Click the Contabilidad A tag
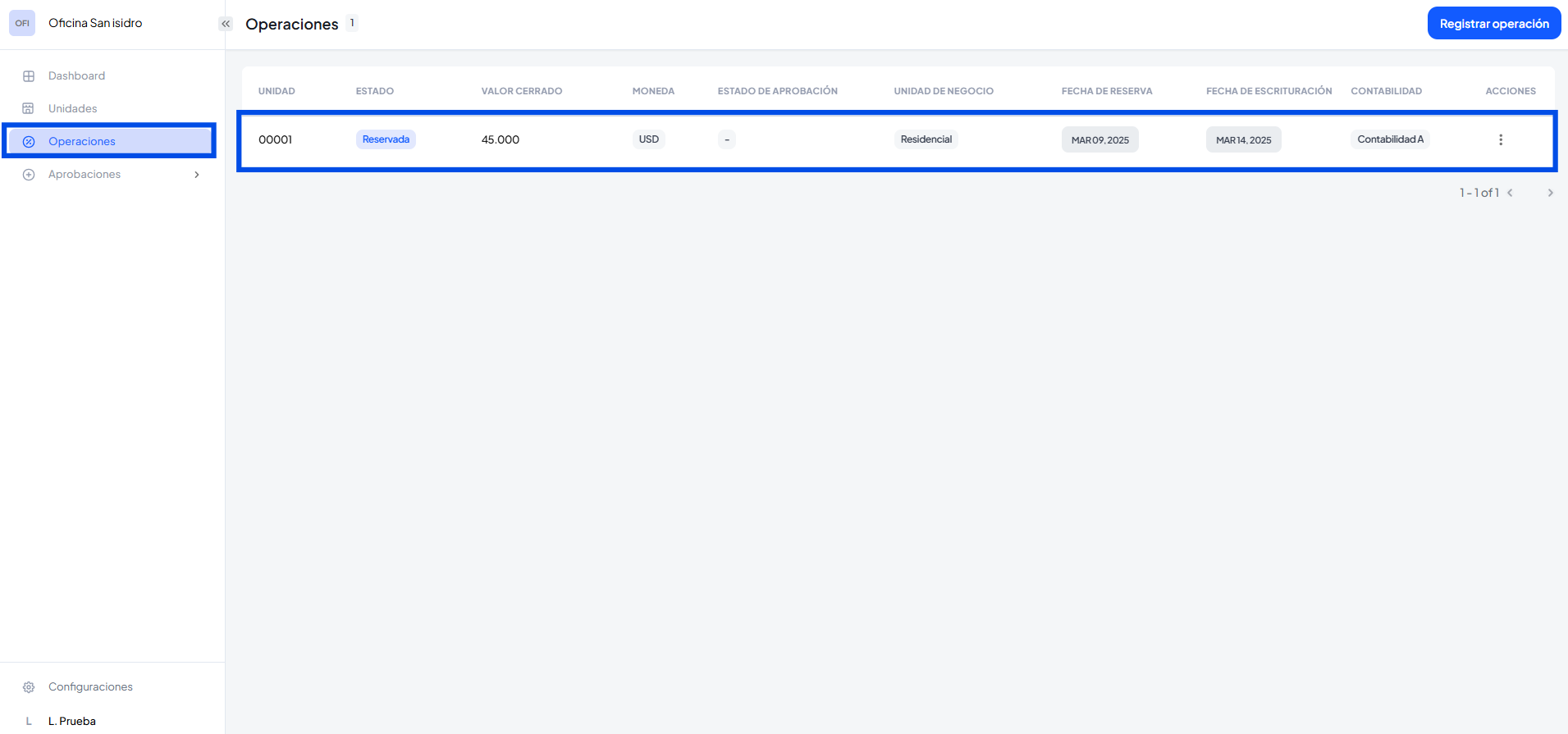The image size is (1568, 734). (1390, 139)
